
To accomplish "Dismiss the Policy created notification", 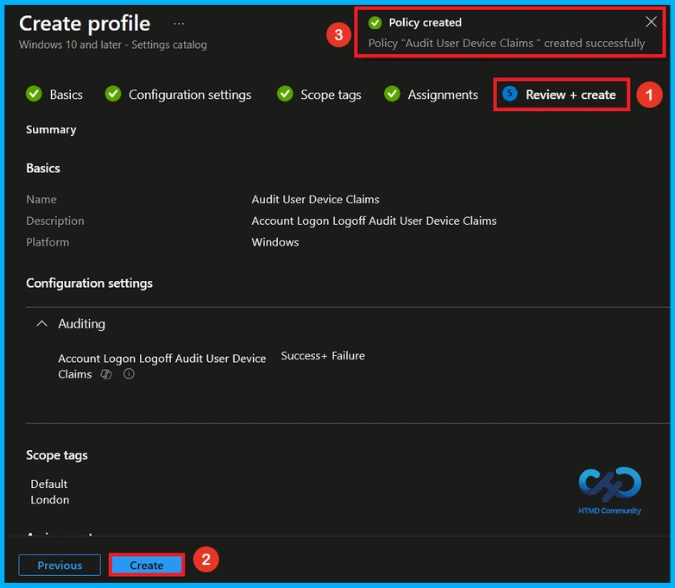I will [651, 22].
